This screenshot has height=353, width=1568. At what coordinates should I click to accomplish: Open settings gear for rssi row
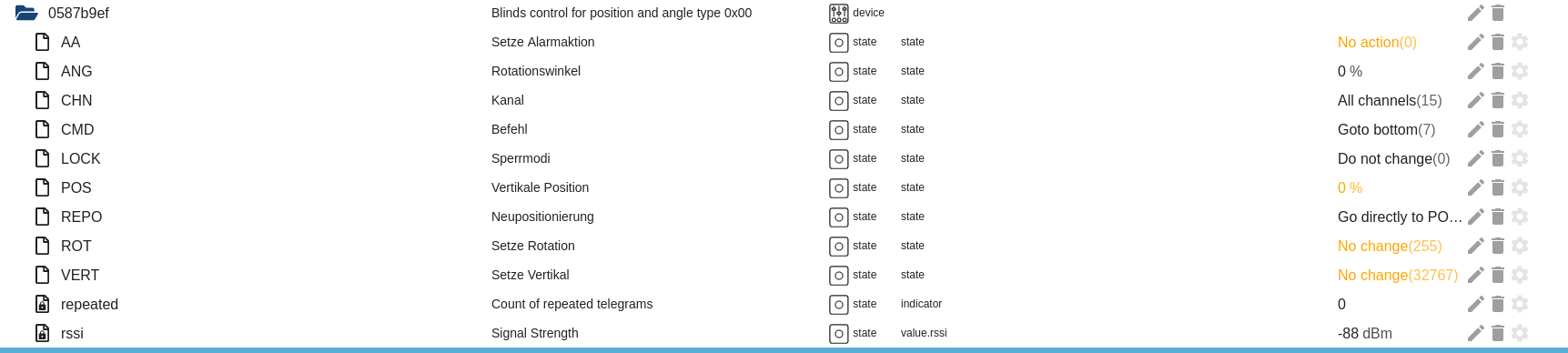(1520, 333)
